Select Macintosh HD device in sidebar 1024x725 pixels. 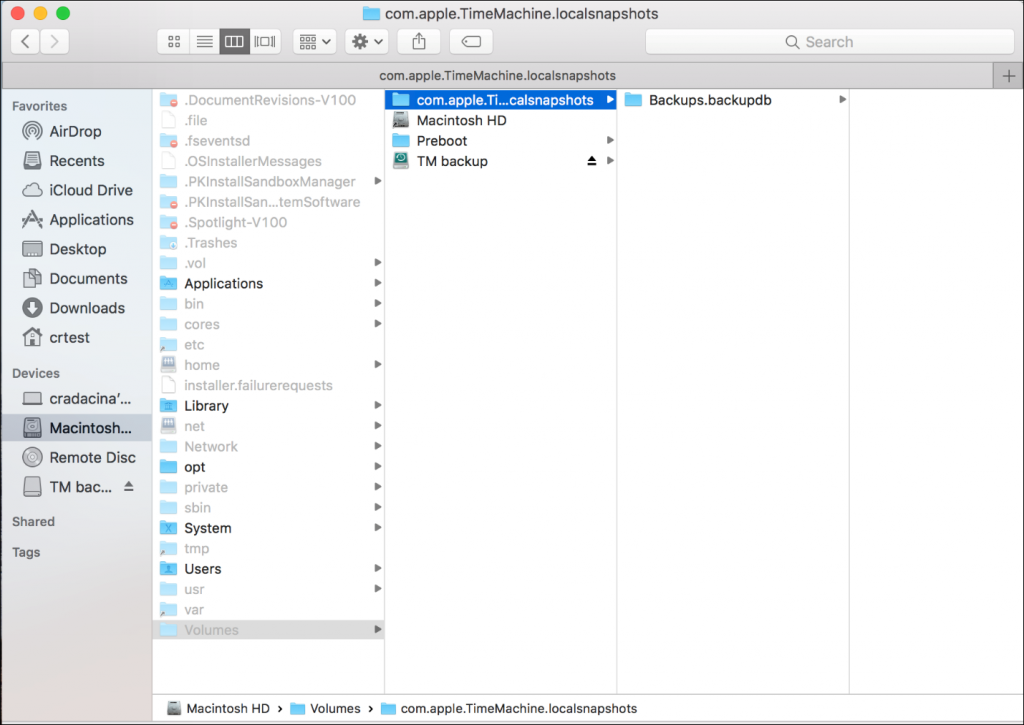pos(76,428)
